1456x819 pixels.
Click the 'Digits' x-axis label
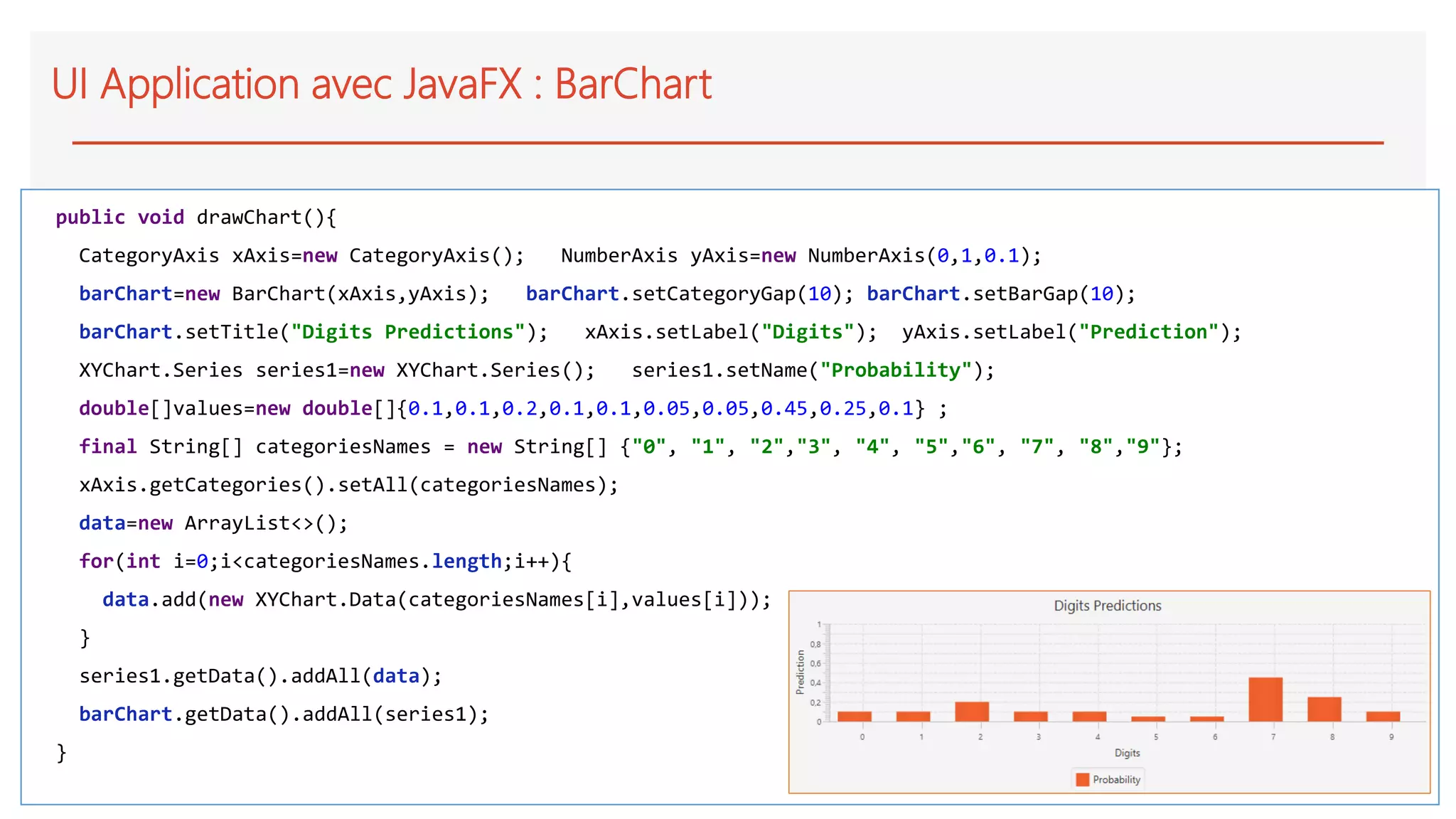[x=1127, y=753]
